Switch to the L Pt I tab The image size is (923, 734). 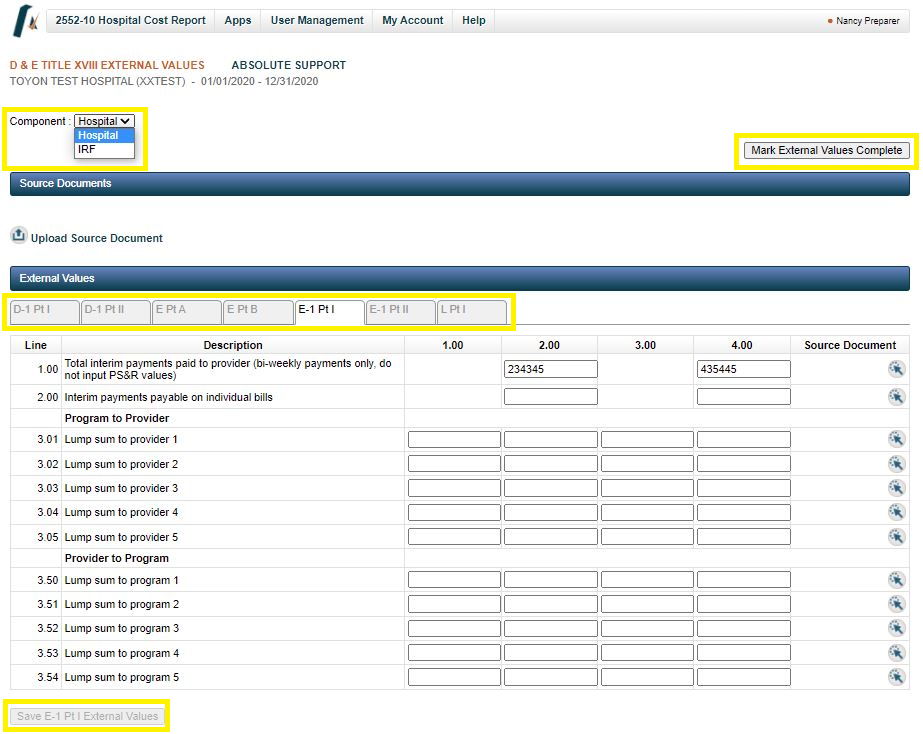[472, 312]
